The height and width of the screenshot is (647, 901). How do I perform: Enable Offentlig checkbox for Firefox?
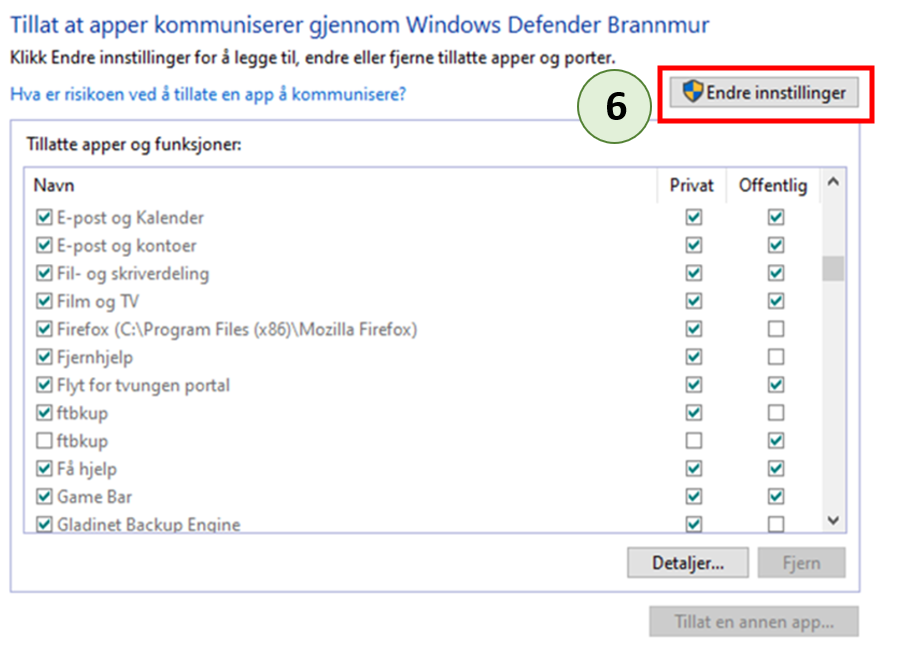point(775,329)
